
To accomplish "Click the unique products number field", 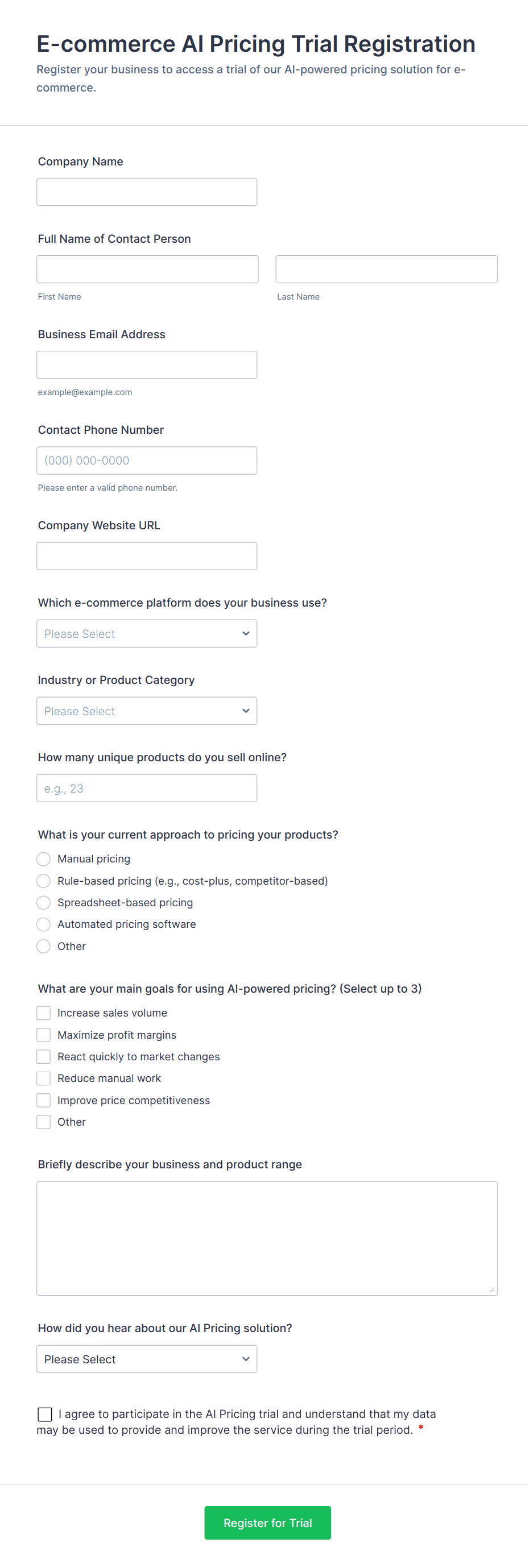I will 146,787.
